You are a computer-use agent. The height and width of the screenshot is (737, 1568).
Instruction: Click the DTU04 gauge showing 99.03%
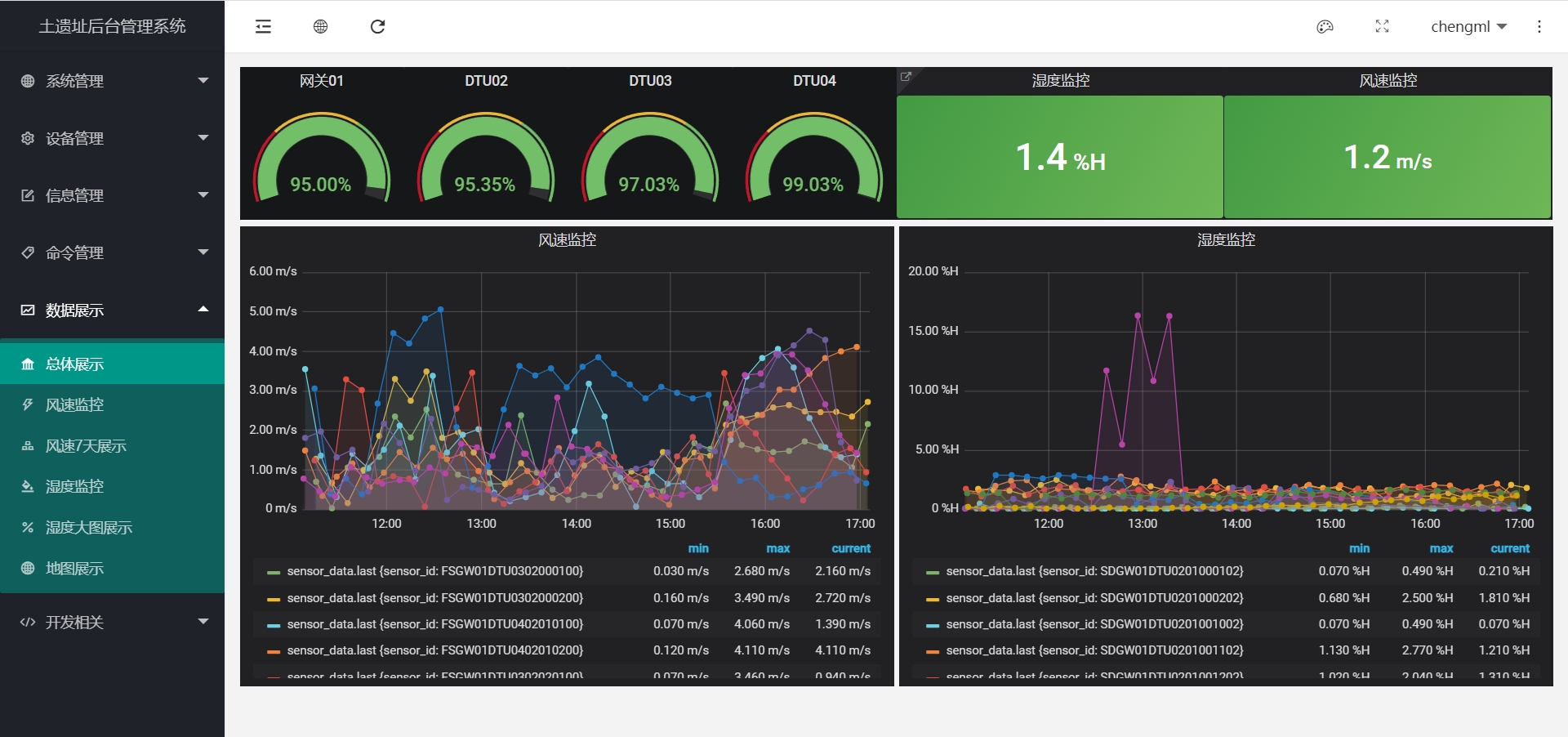(814, 157)
